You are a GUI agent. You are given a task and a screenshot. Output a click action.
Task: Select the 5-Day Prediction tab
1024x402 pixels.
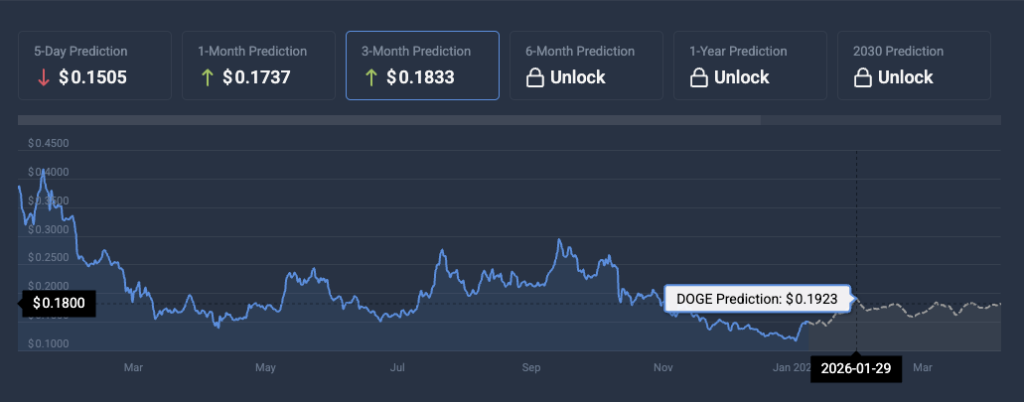click(94, 65)
